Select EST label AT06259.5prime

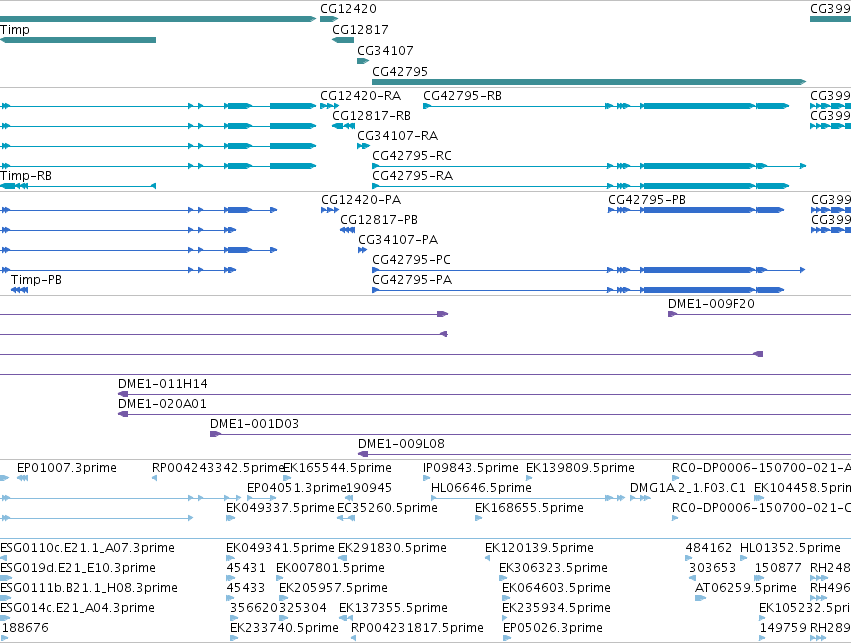746,589
